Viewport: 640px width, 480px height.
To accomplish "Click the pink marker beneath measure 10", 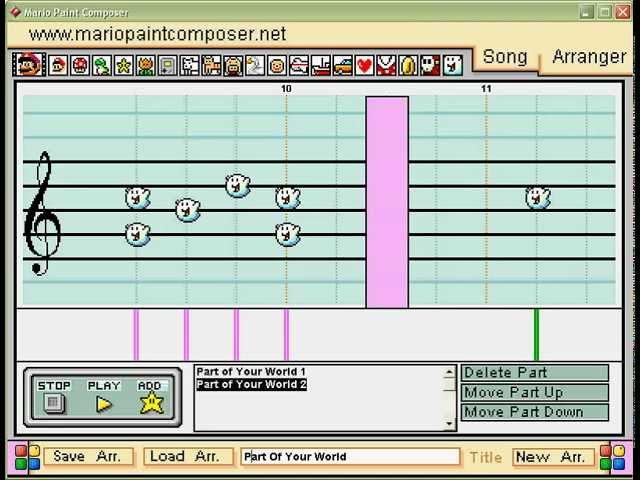I will click(286, 335).
